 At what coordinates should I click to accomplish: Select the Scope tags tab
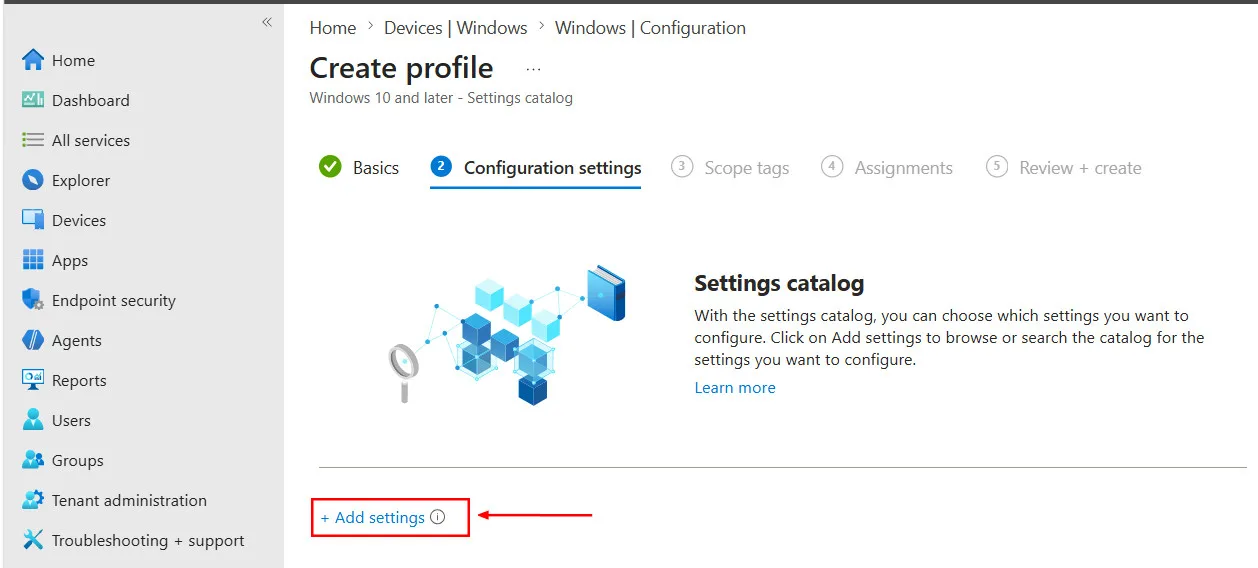(730, 168)
